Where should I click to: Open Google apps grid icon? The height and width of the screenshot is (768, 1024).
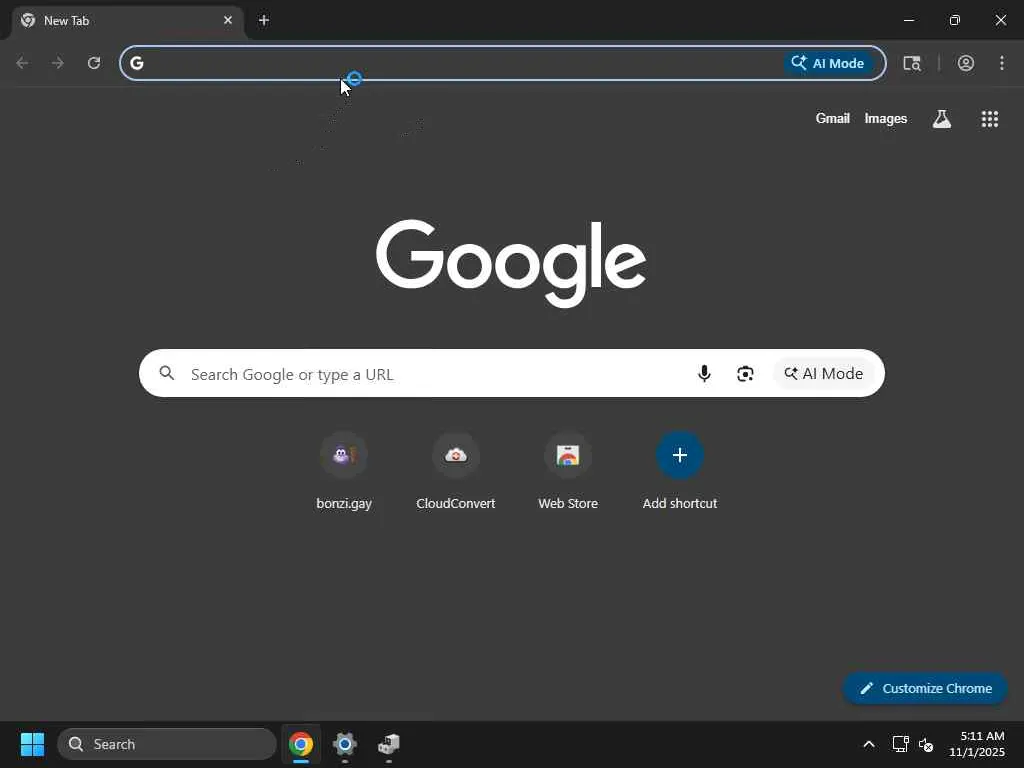[x=989, y=119]
